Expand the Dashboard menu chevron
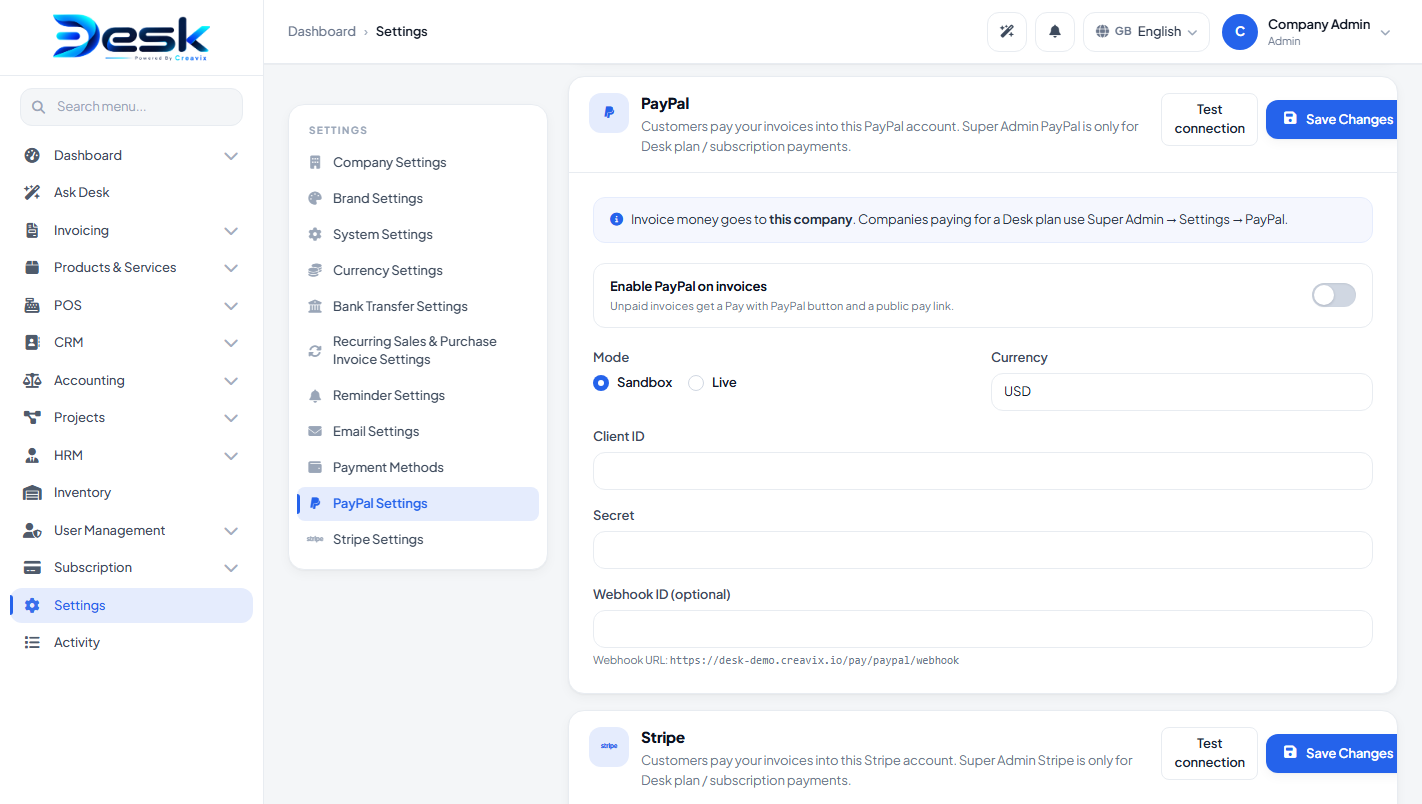The width and height of the screenshot is (1422, 804). point(231,156)
